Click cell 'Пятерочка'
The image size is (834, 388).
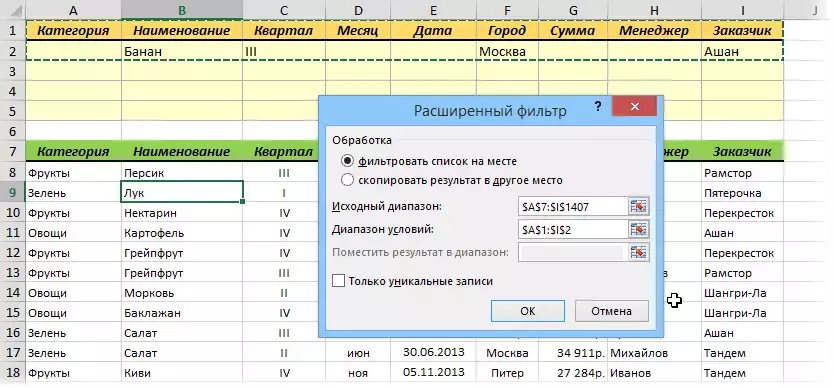tap(743, 193)
